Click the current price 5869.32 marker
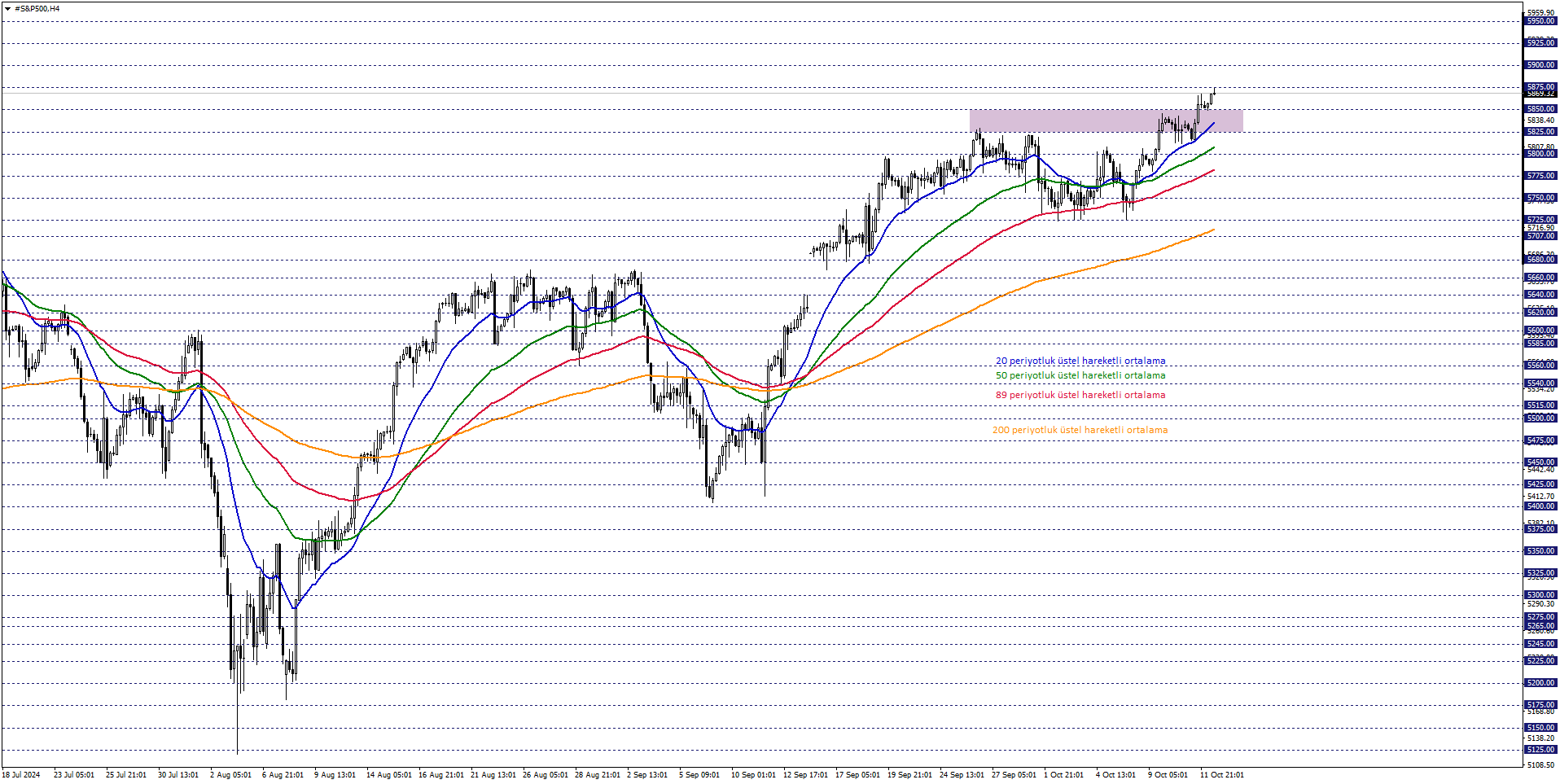The image size is (1560, 784). 1540,94
